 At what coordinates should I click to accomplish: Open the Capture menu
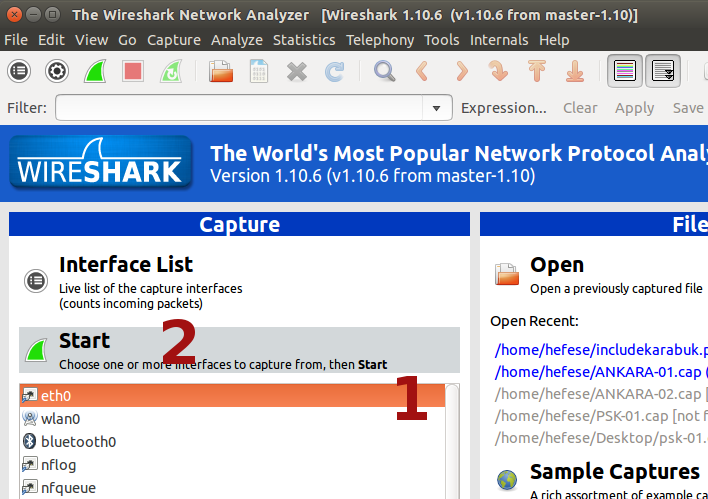pos(174,40)
